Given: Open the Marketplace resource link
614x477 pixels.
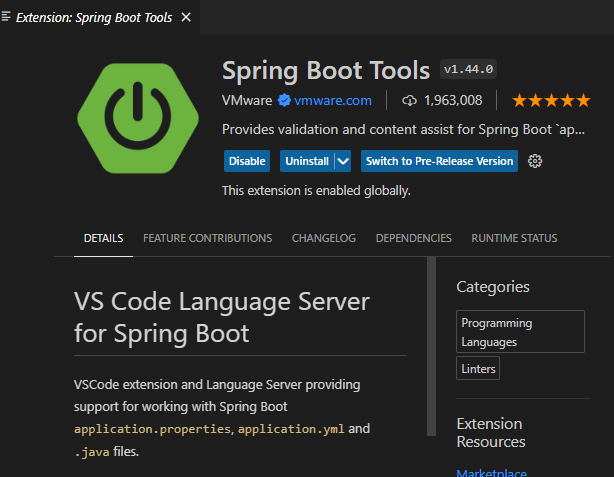Looking at the screenshot, I should point(491,472).
